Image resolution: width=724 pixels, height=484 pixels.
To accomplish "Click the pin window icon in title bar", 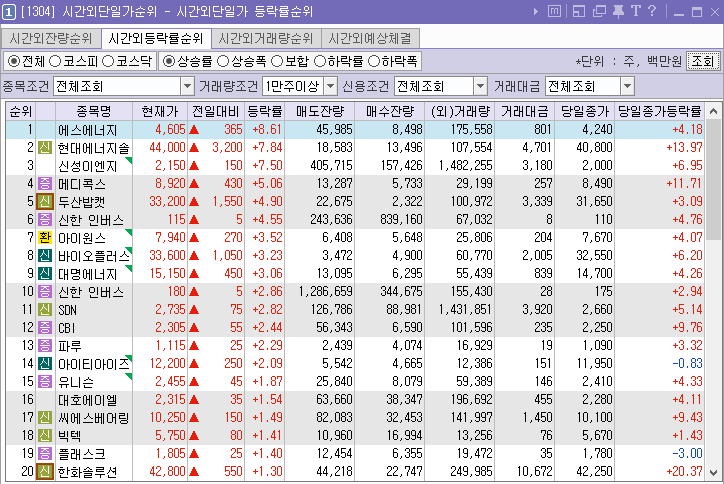I will point(618,11).
